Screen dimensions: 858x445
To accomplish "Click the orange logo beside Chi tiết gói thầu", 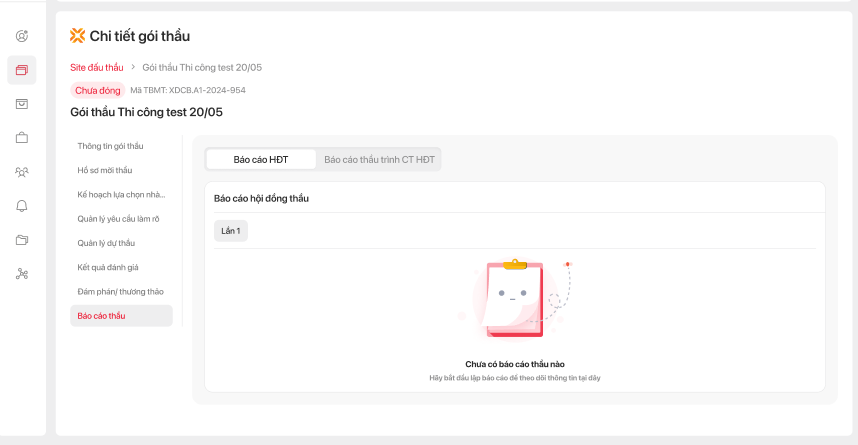I will click(x=77, y=36).
